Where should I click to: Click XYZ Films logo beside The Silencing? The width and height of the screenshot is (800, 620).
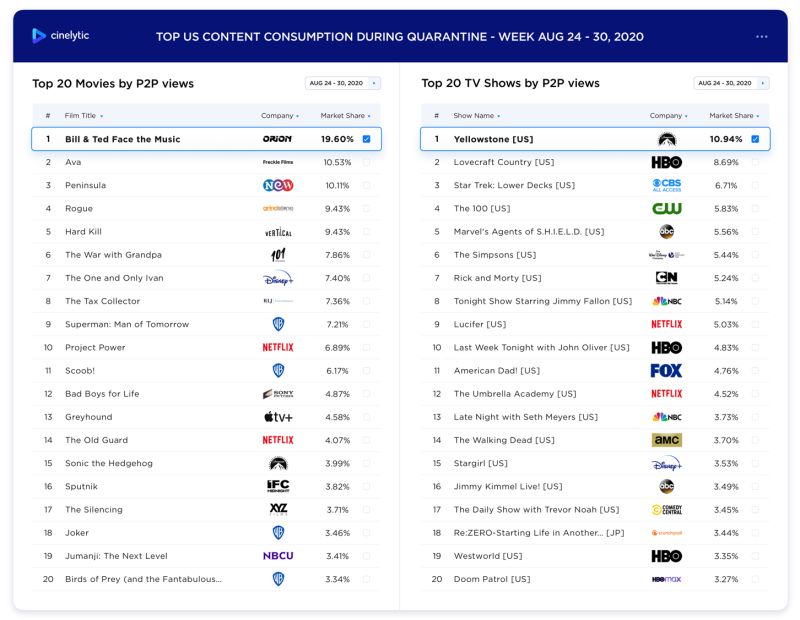coord(278,509)
